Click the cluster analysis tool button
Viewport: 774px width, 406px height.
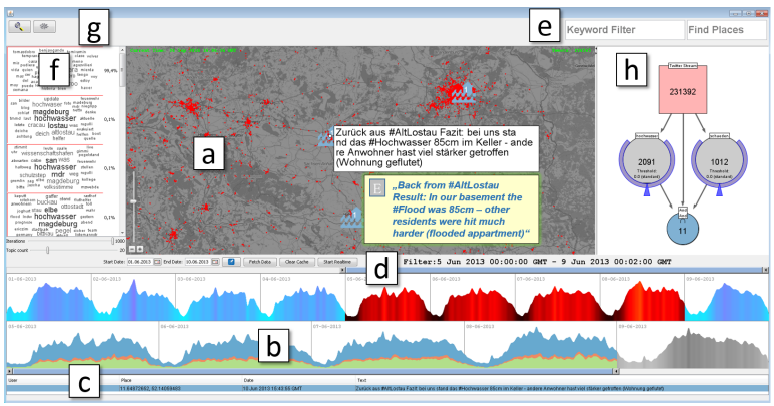pyautogui.click(x=44, y=27)
